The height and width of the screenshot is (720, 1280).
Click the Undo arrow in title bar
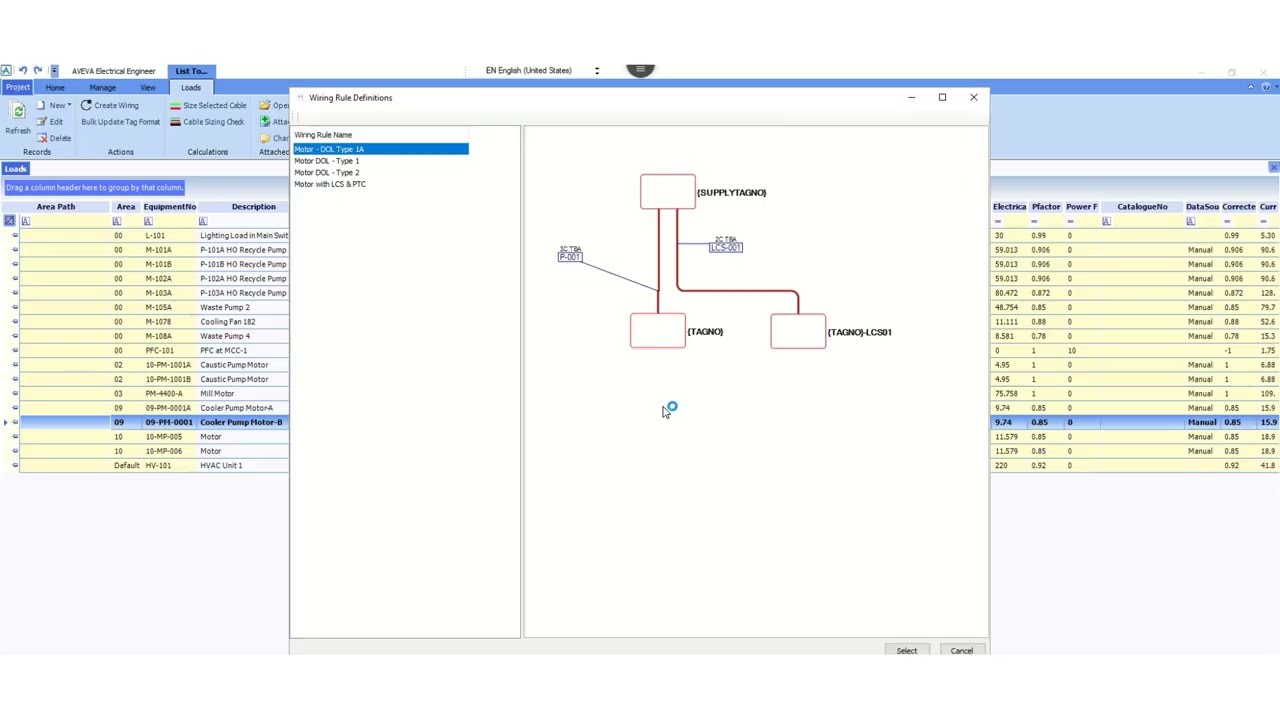click(x=22, y=70)
